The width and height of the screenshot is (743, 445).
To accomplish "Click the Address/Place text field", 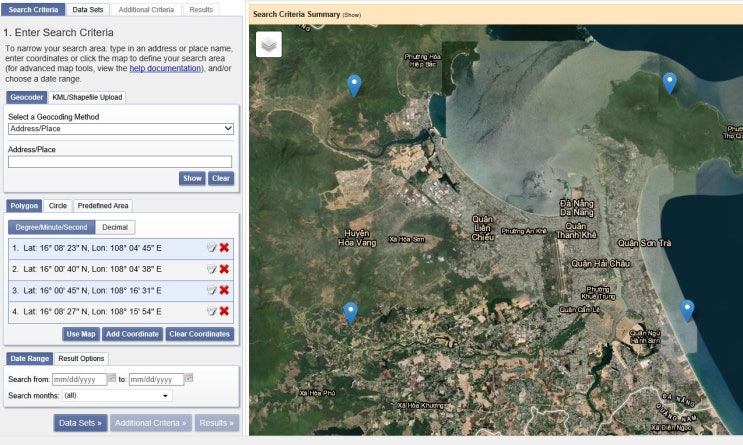I will [x=120, y=162].
